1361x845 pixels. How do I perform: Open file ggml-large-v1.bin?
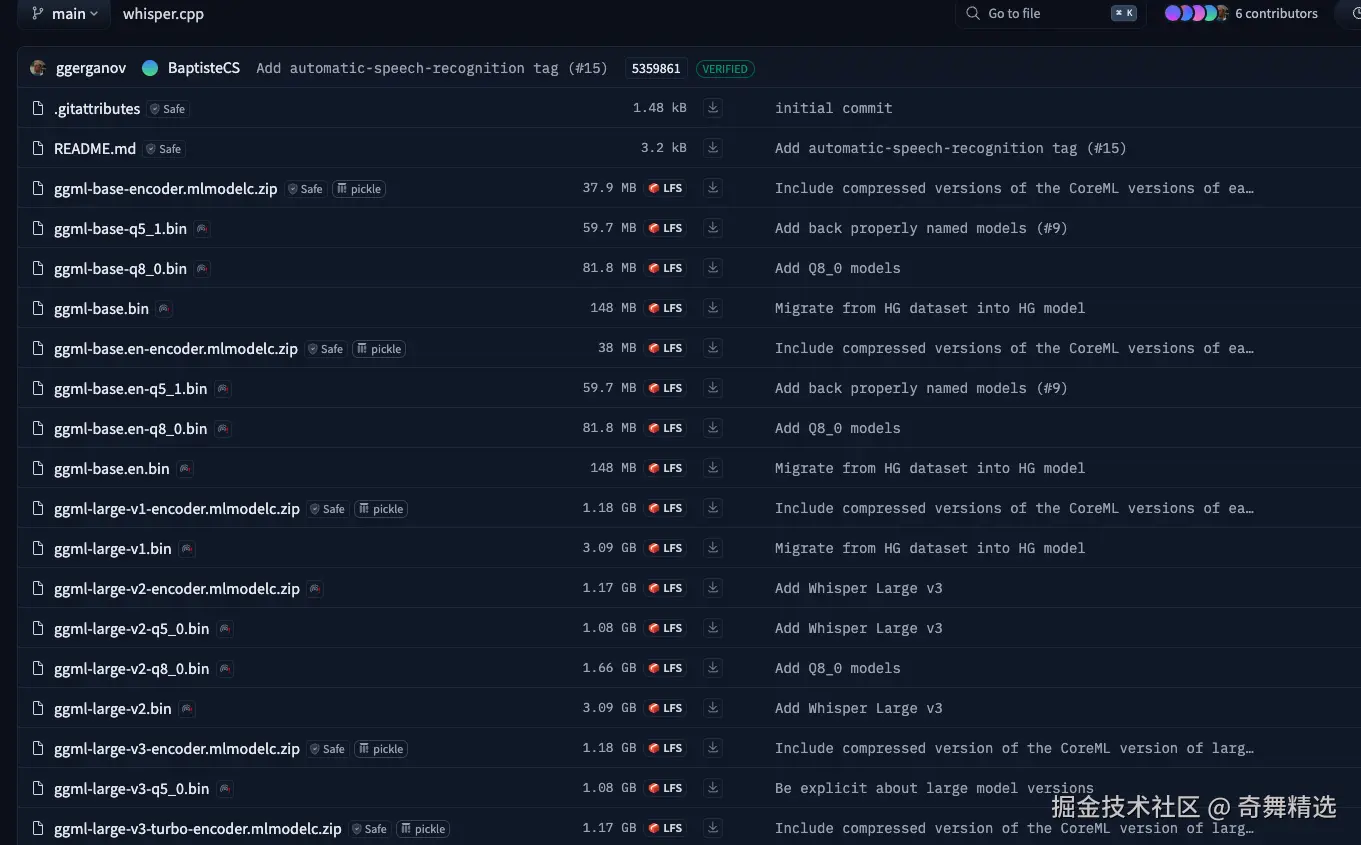coord(113,548)
